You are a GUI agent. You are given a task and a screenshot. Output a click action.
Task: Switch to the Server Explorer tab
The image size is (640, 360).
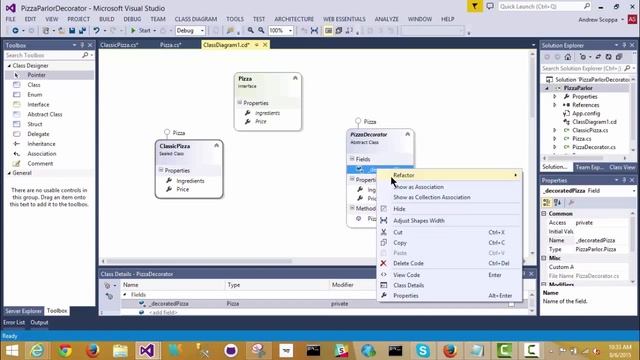point(23,311)
